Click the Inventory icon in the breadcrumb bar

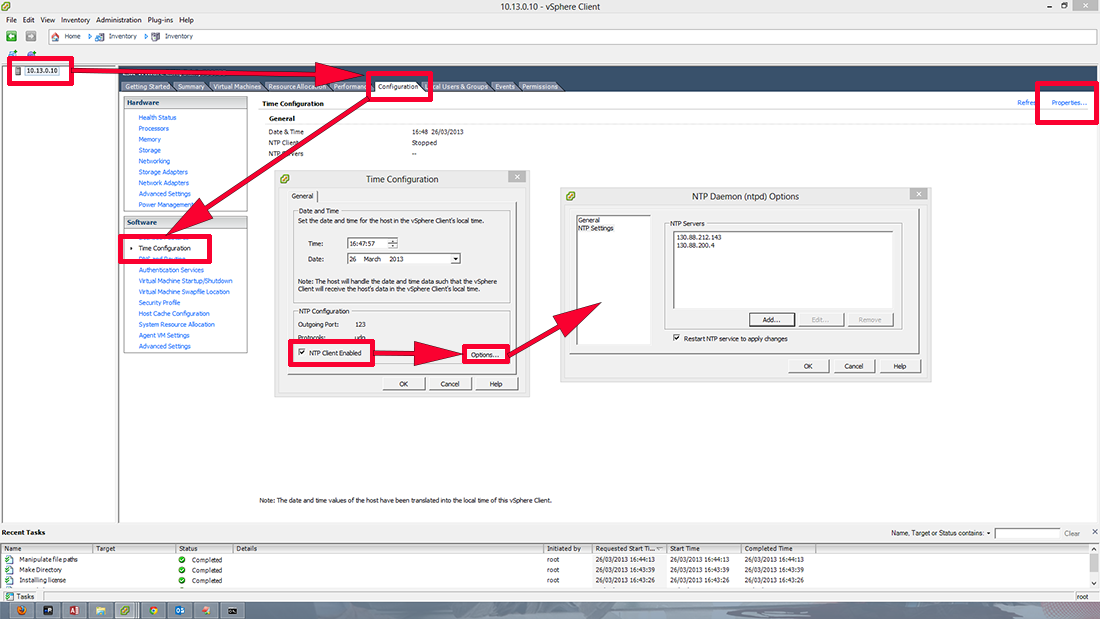(x=99, y=36)
